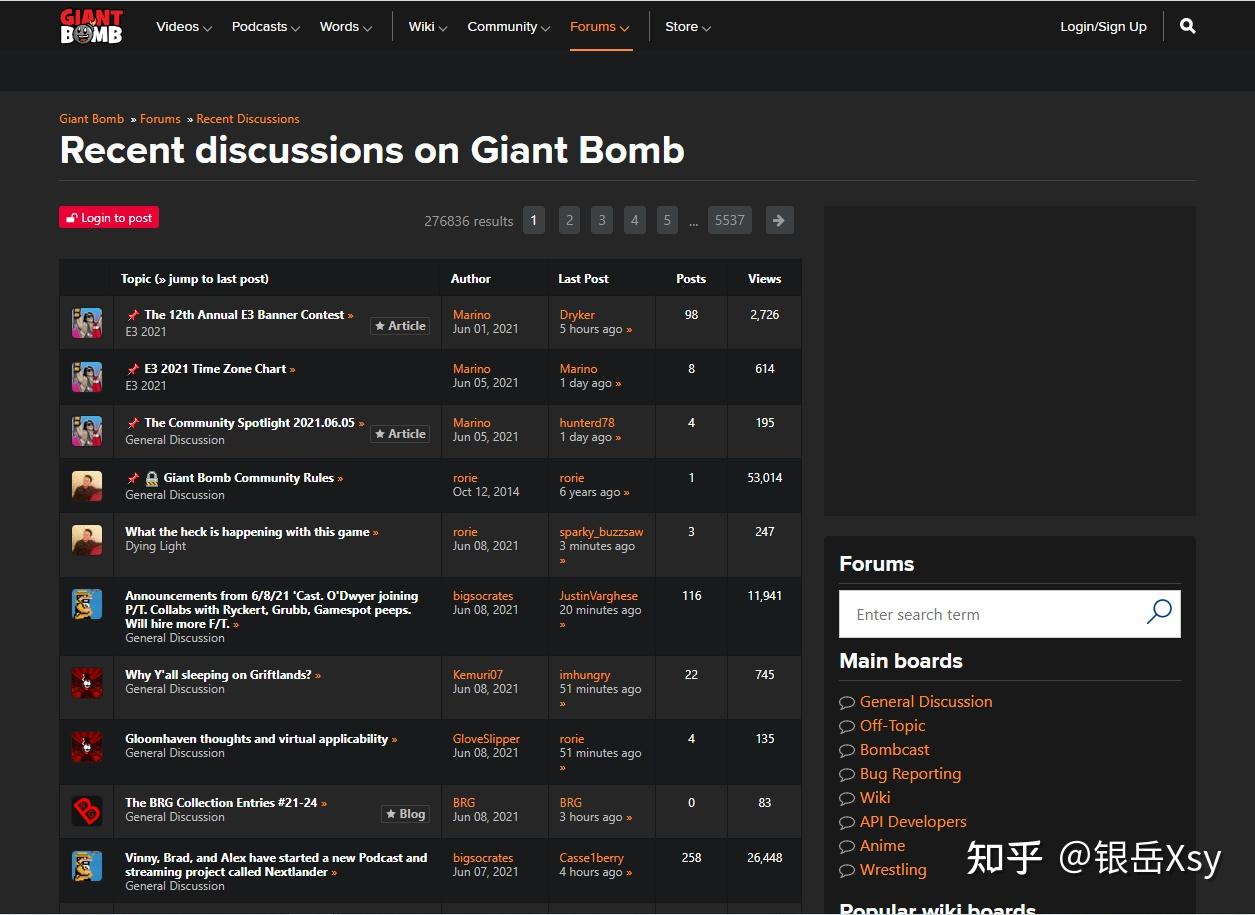Expand the Podcasts dropdown menu
Screen dimensions: 1255x915
[265, 27]
